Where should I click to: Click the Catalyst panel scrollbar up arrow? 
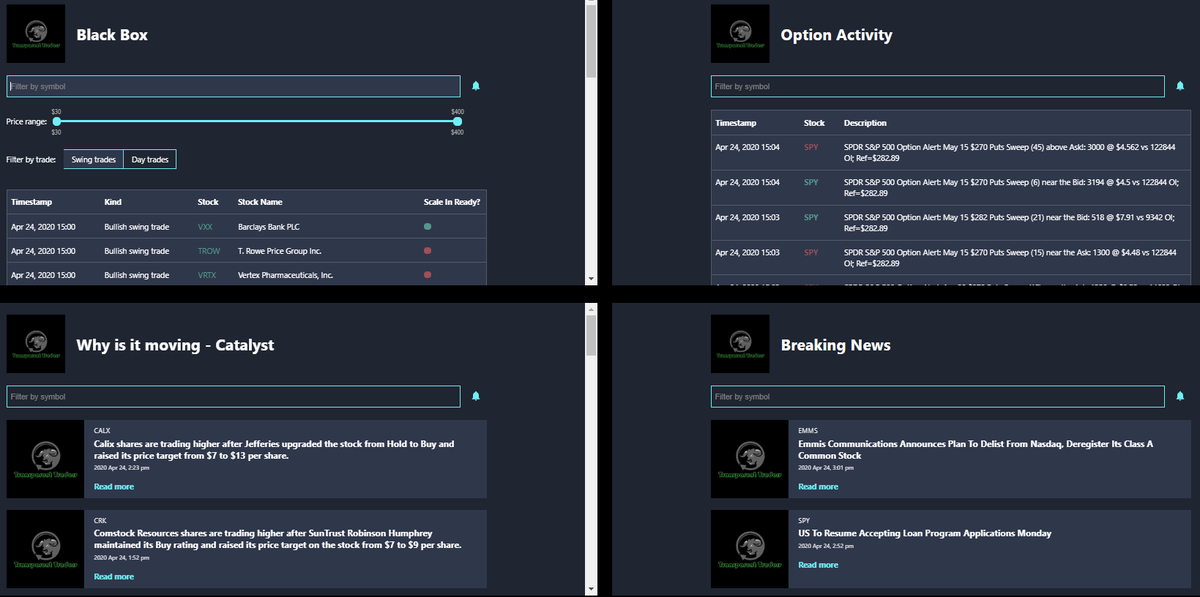pos(591,308)
